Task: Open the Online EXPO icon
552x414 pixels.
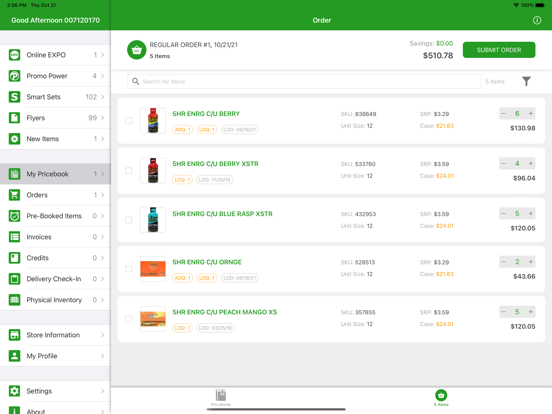Action: tap(14, 55)
